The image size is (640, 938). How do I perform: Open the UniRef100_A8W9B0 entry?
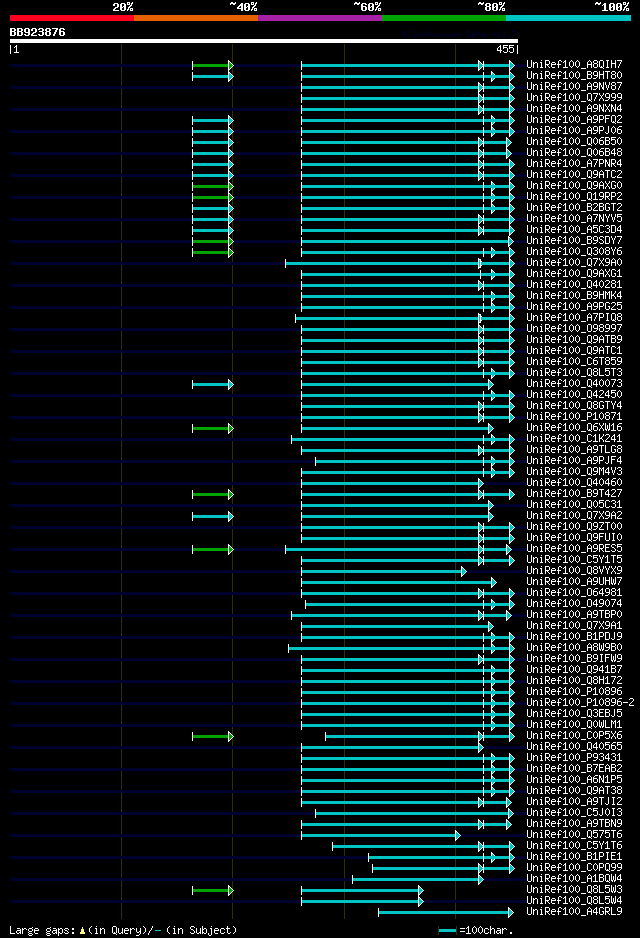(574, 648)
